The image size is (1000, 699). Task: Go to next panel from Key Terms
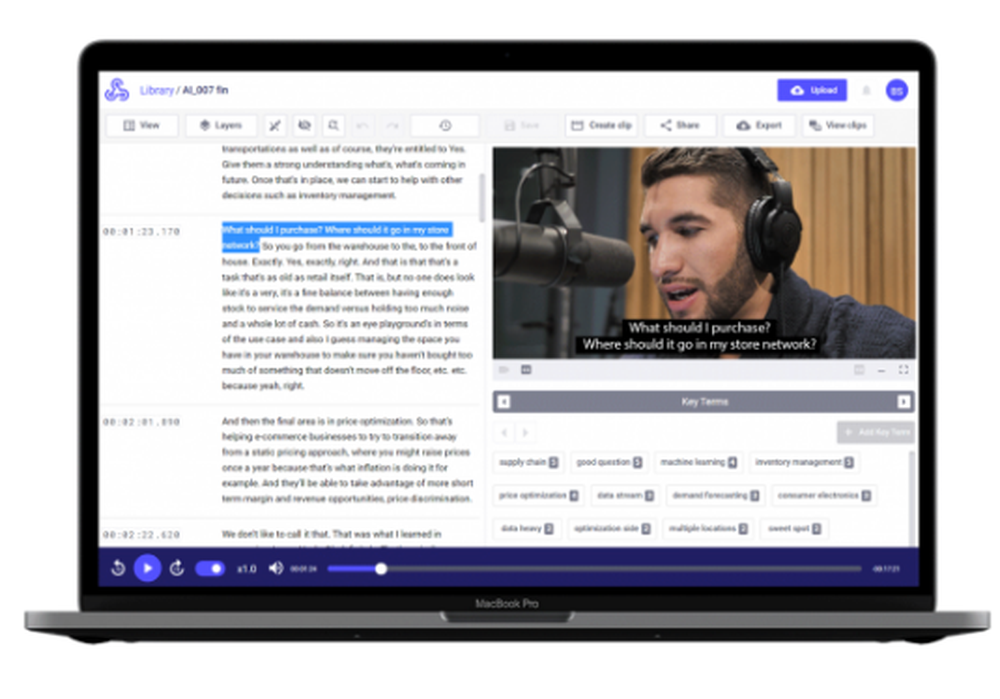[x=904, y=402]
